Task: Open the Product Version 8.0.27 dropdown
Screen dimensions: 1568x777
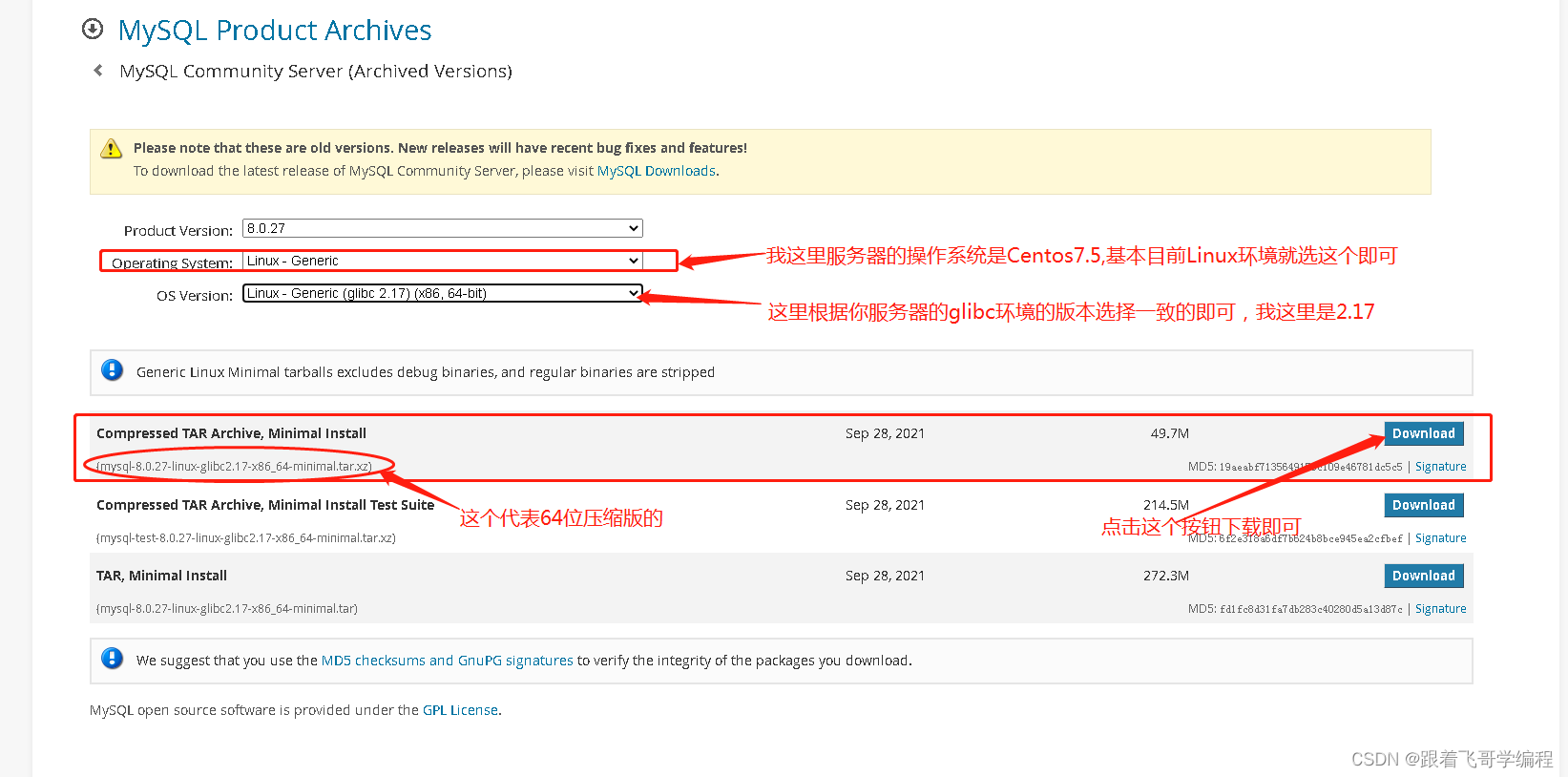Action: pos(442,228)
